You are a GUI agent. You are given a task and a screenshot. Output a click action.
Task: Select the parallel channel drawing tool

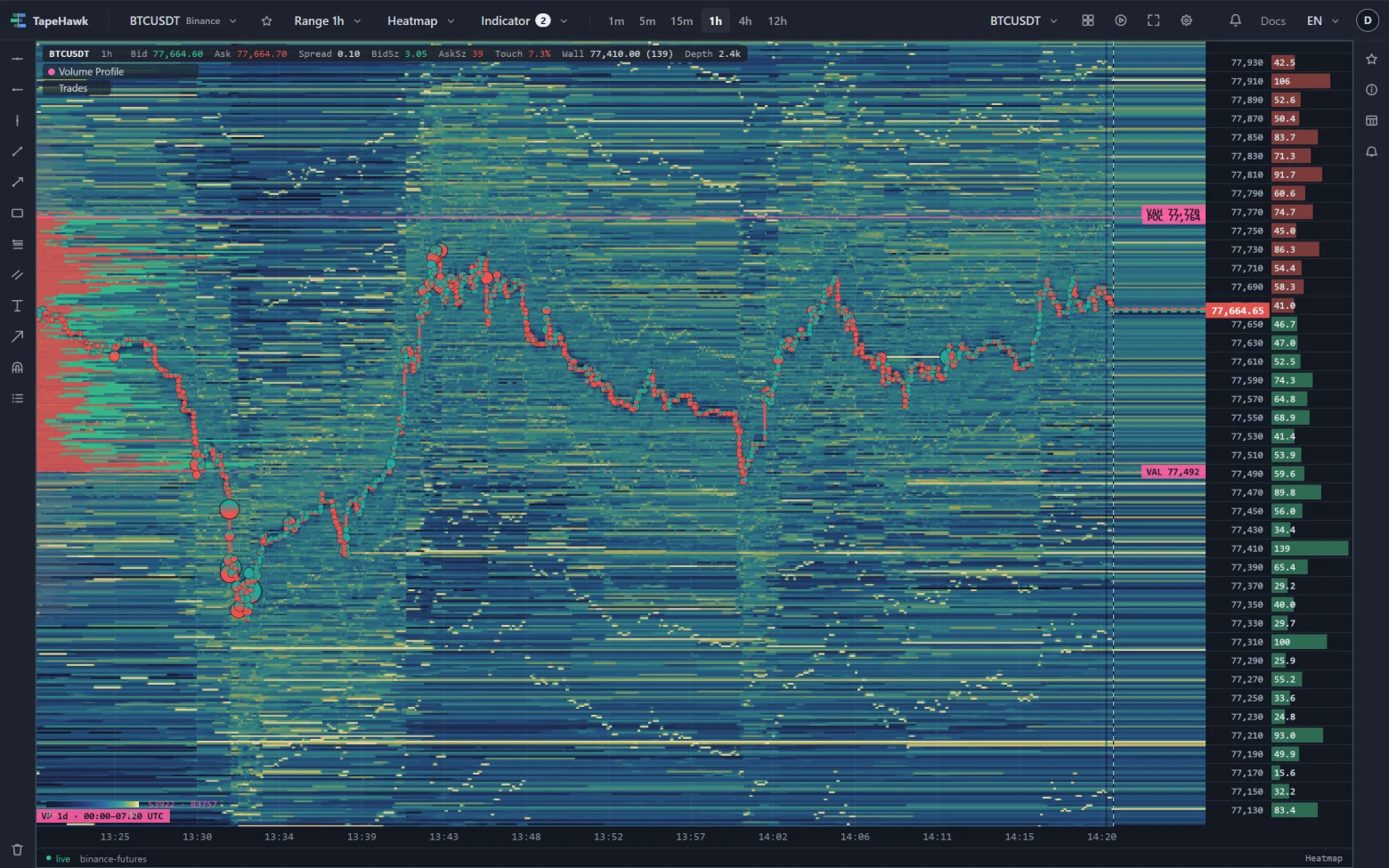(x=17, y=275)
